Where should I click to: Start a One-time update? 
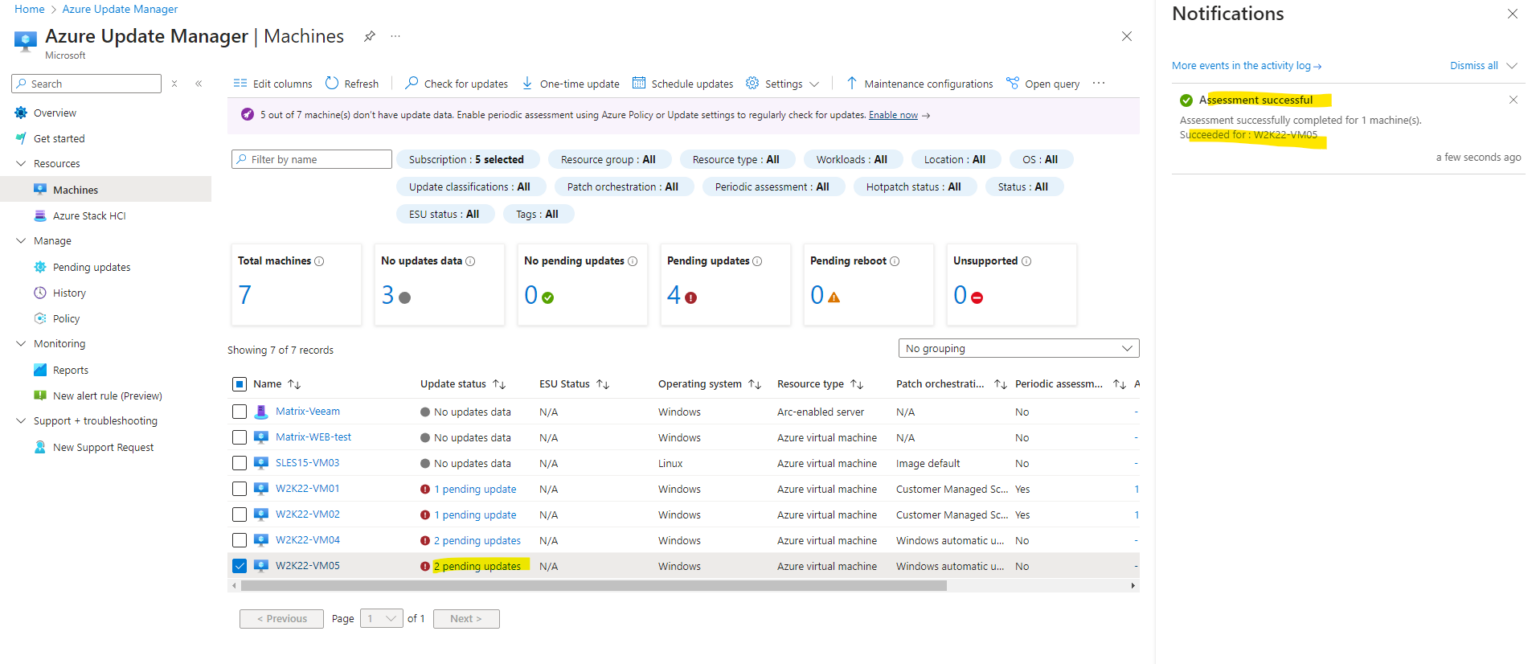[571, 83]
